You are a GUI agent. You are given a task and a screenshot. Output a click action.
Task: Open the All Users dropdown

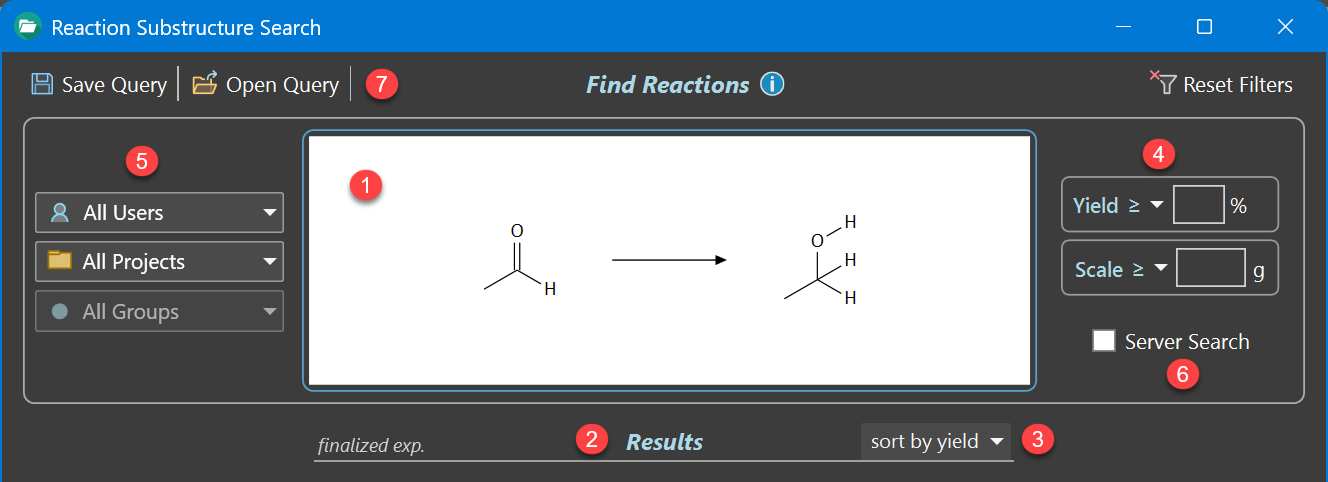click(268, 213)
